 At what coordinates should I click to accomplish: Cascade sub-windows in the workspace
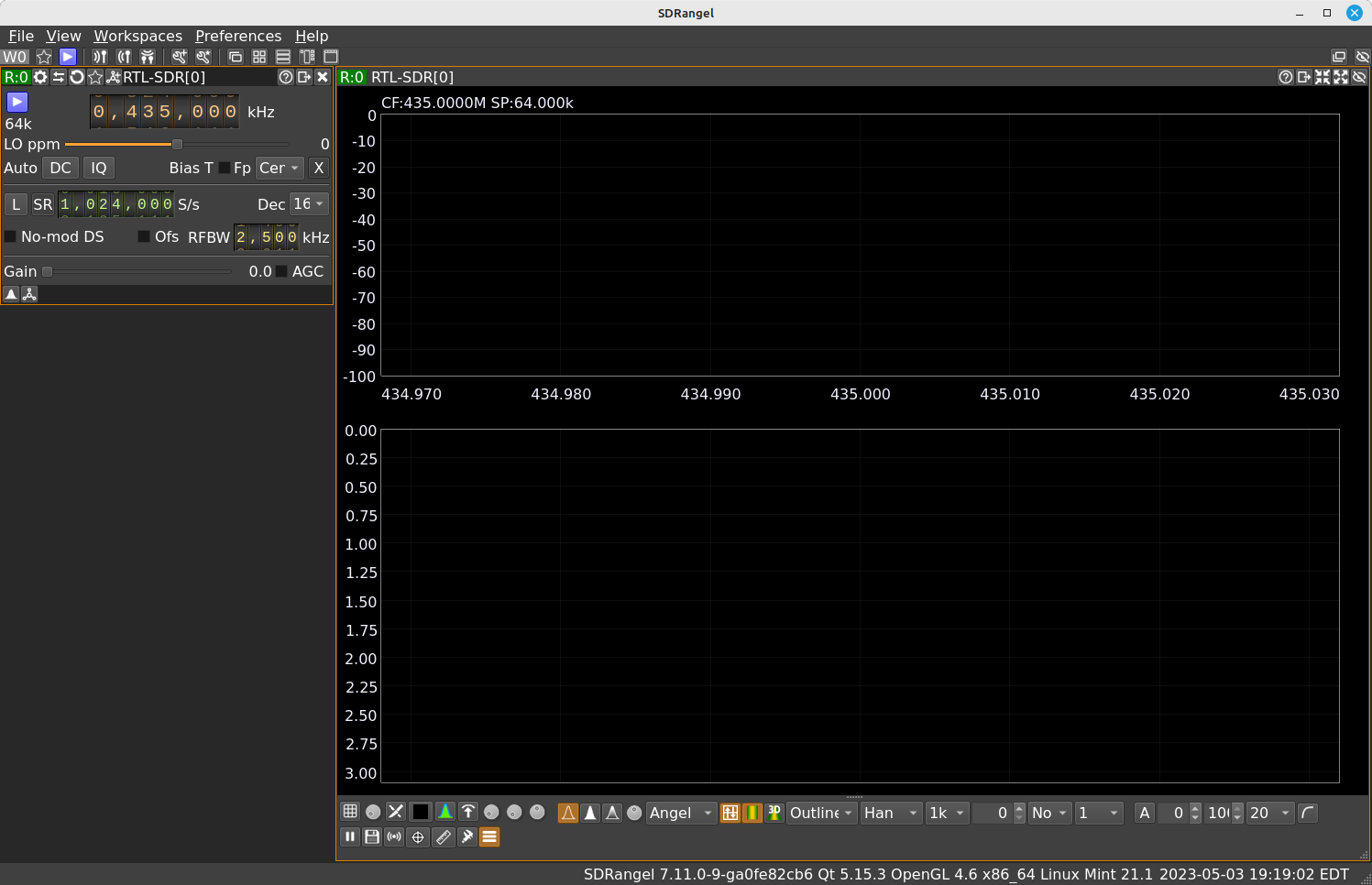pyautogui.click(x=236, y=57)
